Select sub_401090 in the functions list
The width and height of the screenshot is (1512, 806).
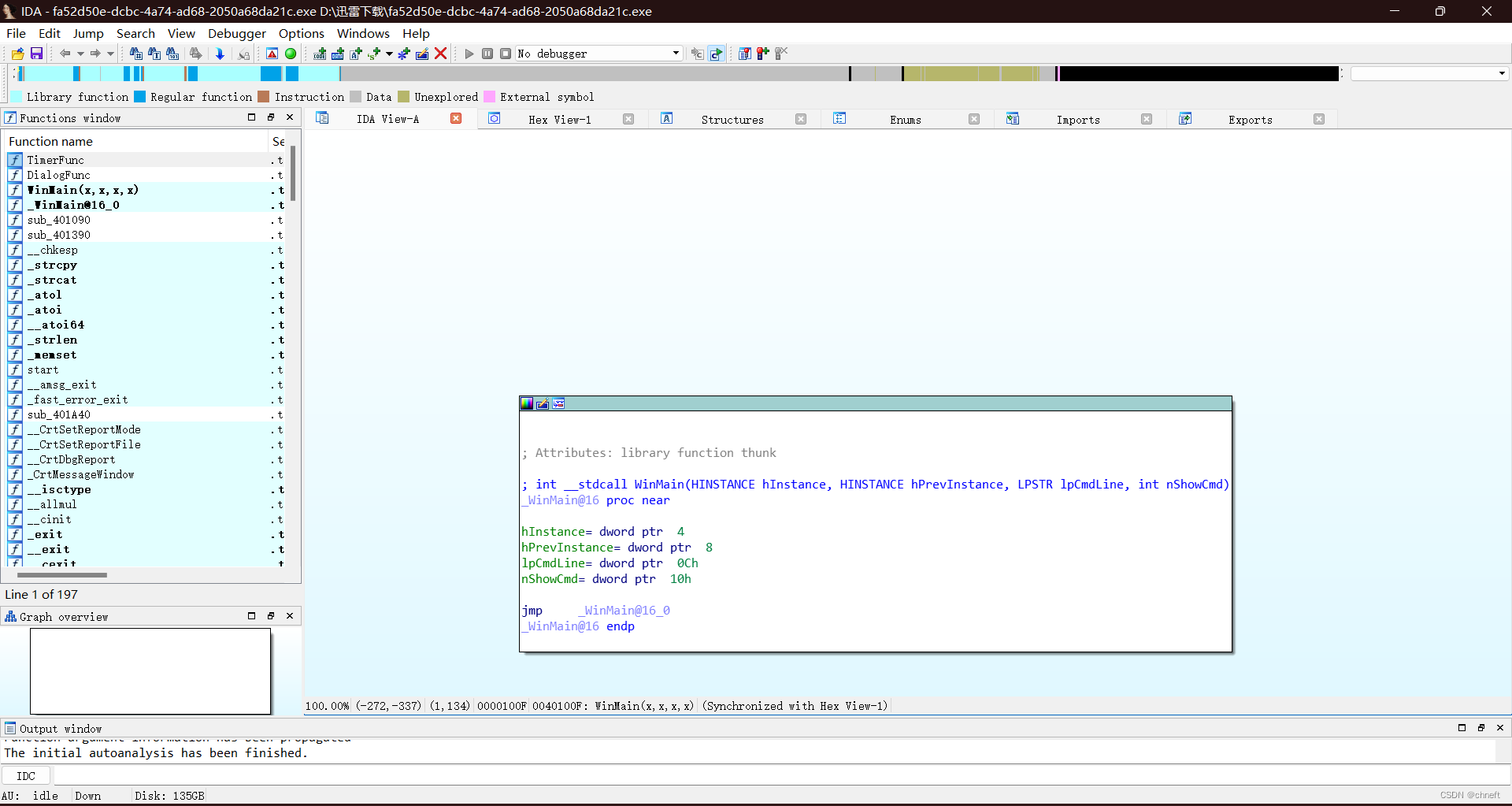tap(147, 220)
